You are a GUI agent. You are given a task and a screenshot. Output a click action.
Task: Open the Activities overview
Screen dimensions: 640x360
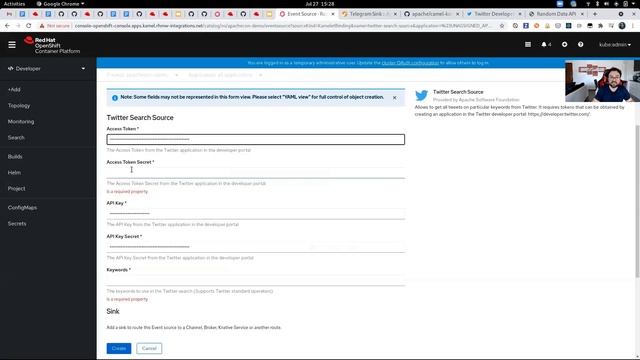[x=14, y=4]
